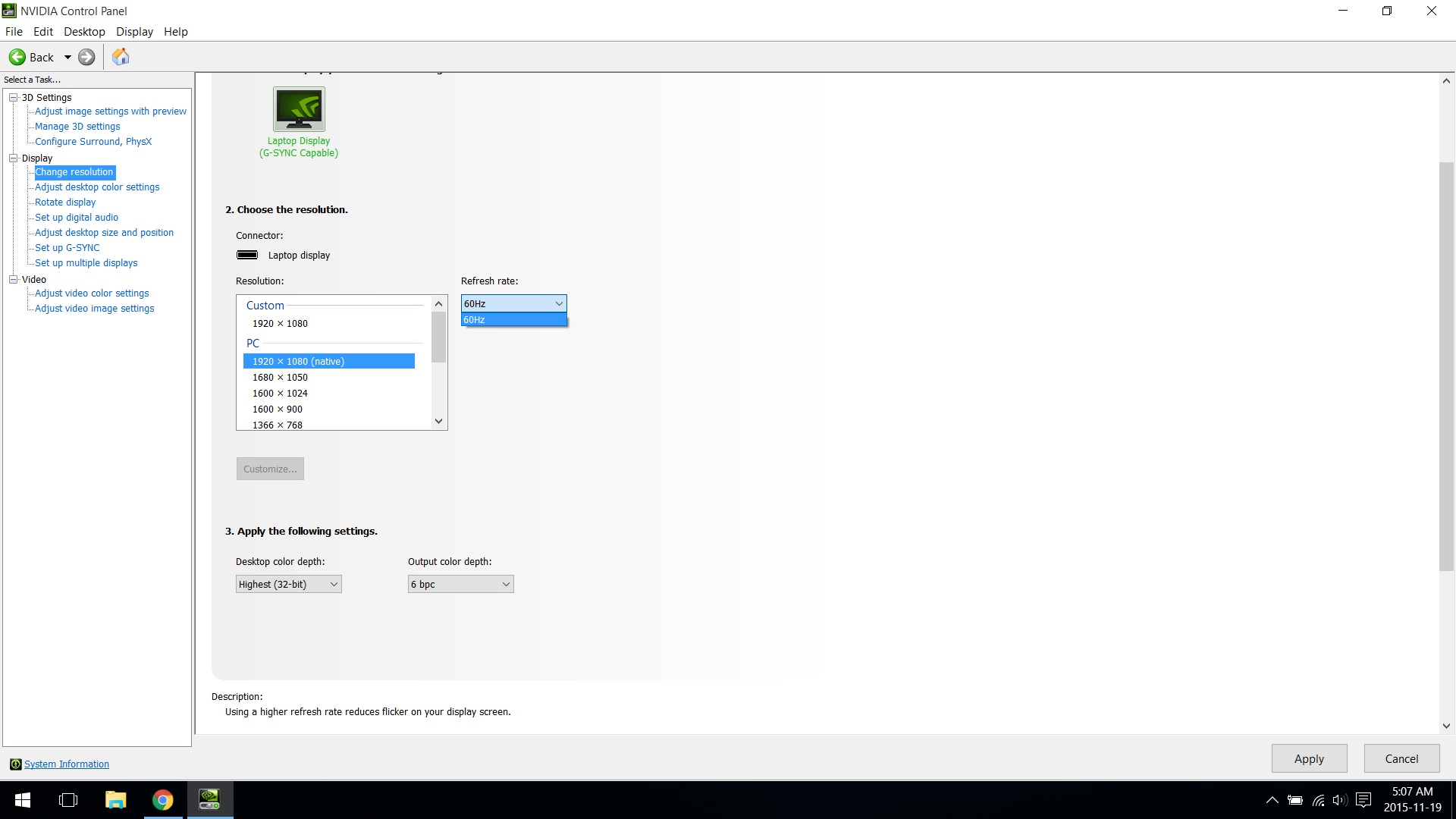Click the Cancel button
The width and height of the screenshot is (1456, 819).
coord(1401,758)
